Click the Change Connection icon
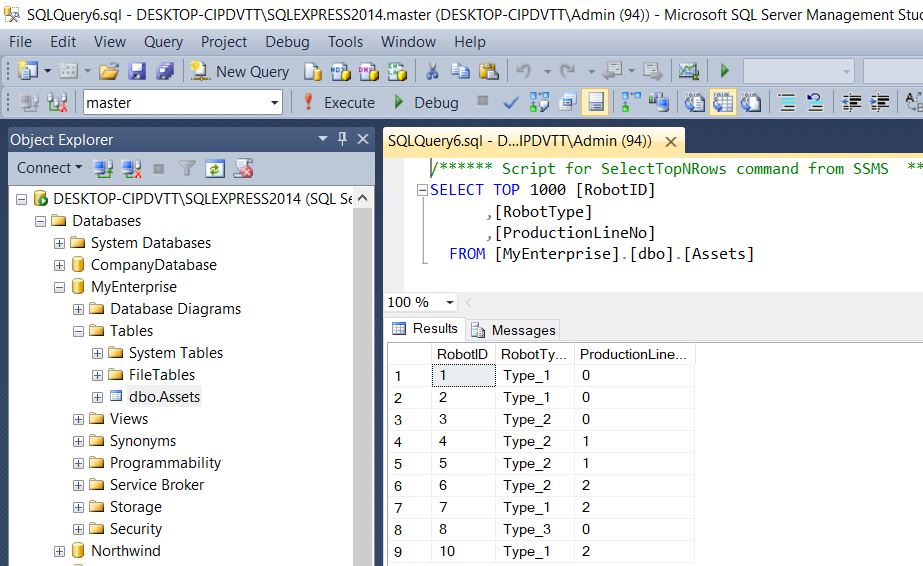Image resolution: width=923 pixels, height=566 pixels. click(x=57, y=102)
